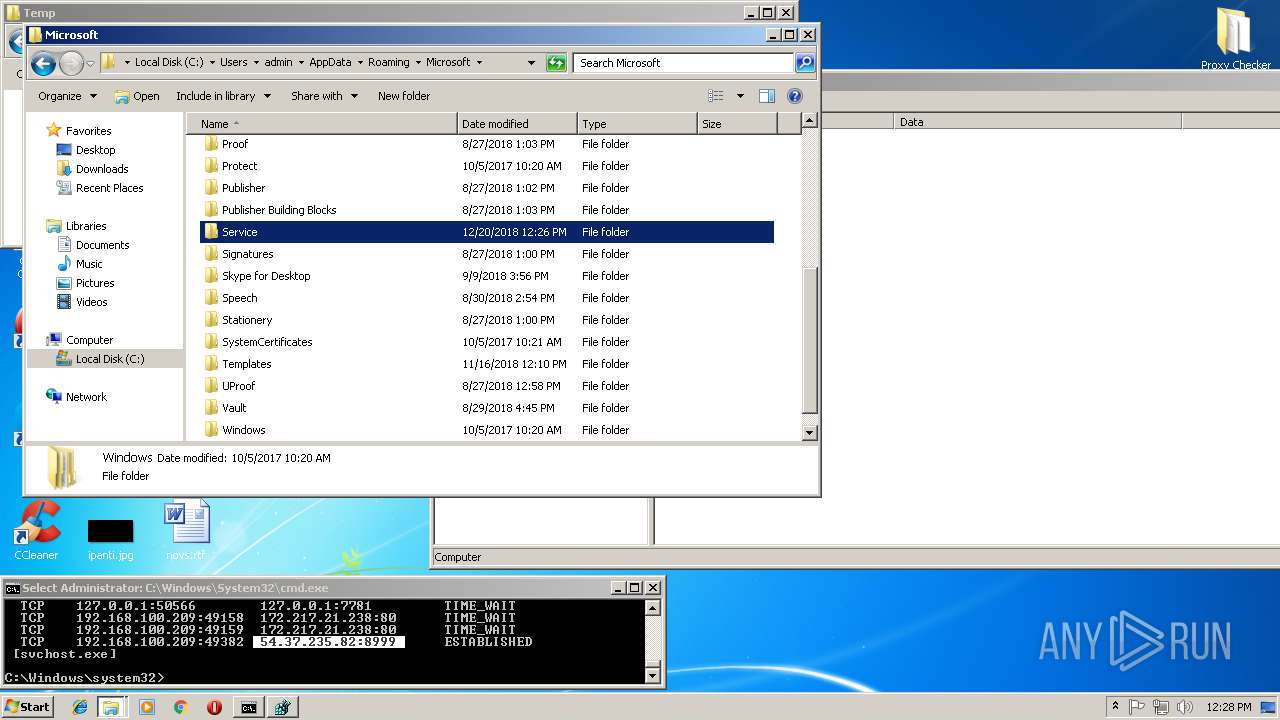Image resolution: width=1280 pixels, height=720 pixels.
Task: Open the address bar history dropdown
Action: pos(531,62)
